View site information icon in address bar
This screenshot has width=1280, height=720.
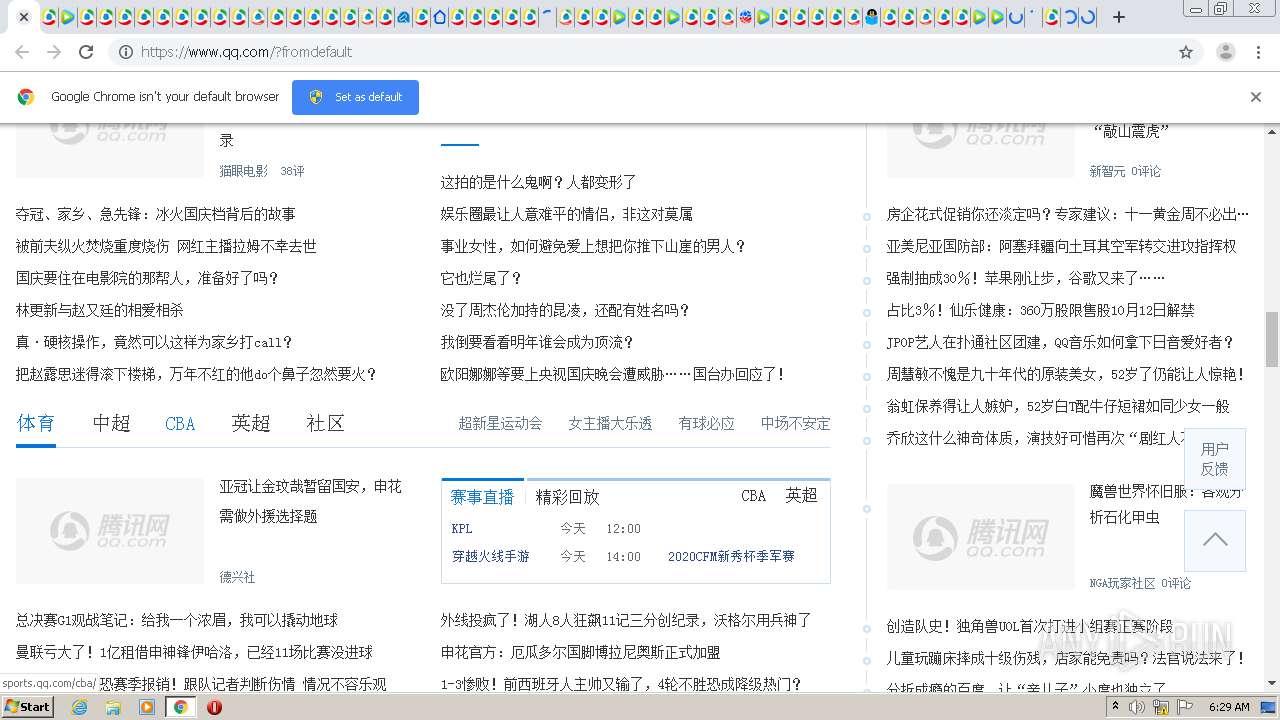[126, 52]
